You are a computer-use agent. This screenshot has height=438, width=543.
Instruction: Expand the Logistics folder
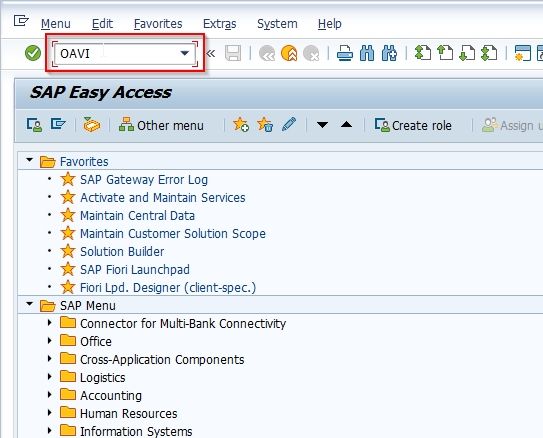click(50, 376)
